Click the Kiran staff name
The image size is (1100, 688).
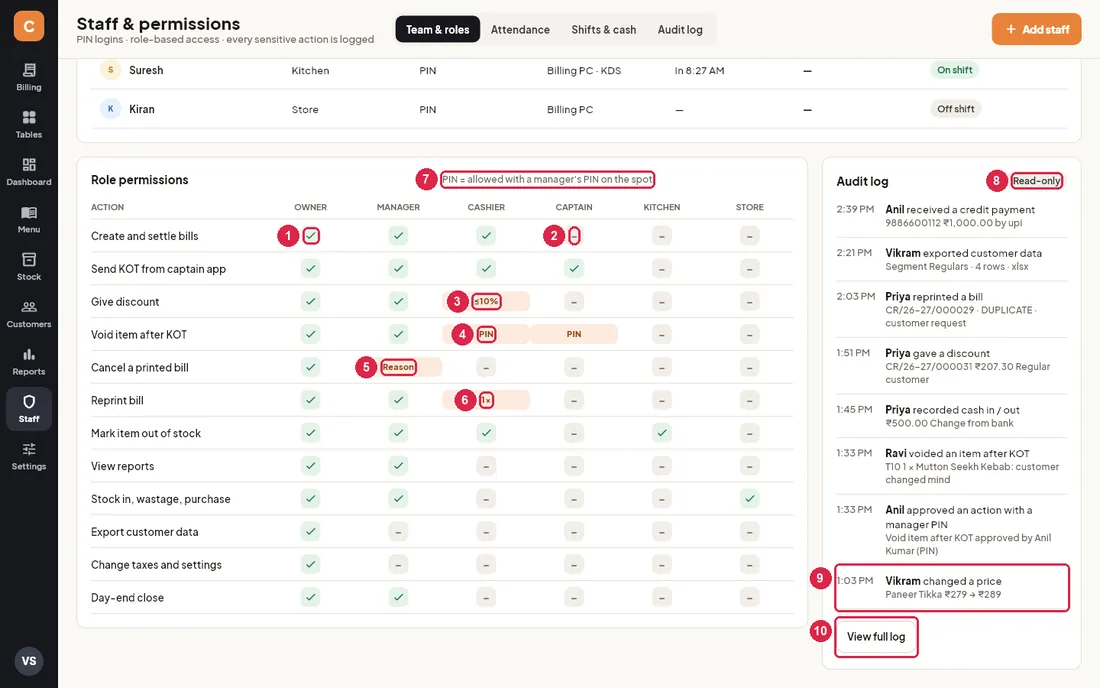click(x=142, y=109)
